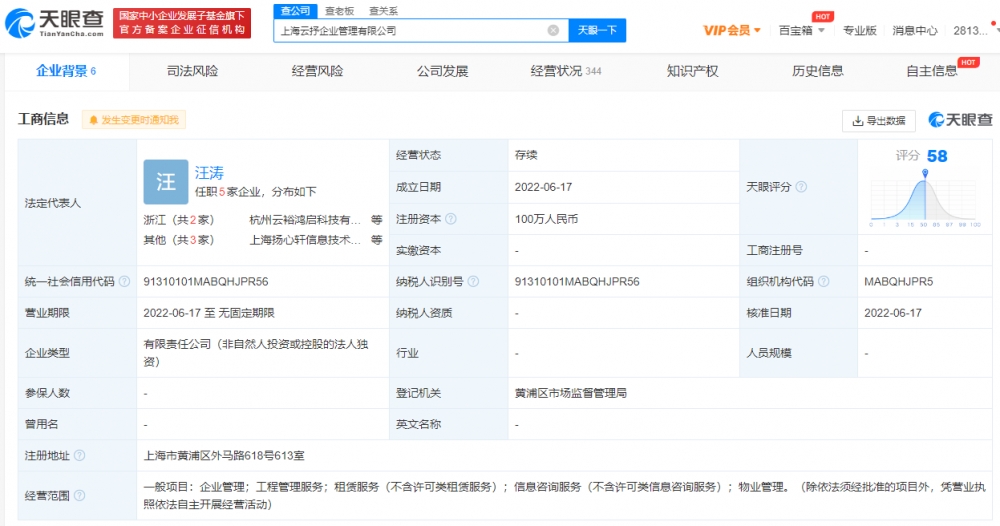Open the 司法风险 tab
This screenshot has width=1000, height=526.
coord(192,71)
